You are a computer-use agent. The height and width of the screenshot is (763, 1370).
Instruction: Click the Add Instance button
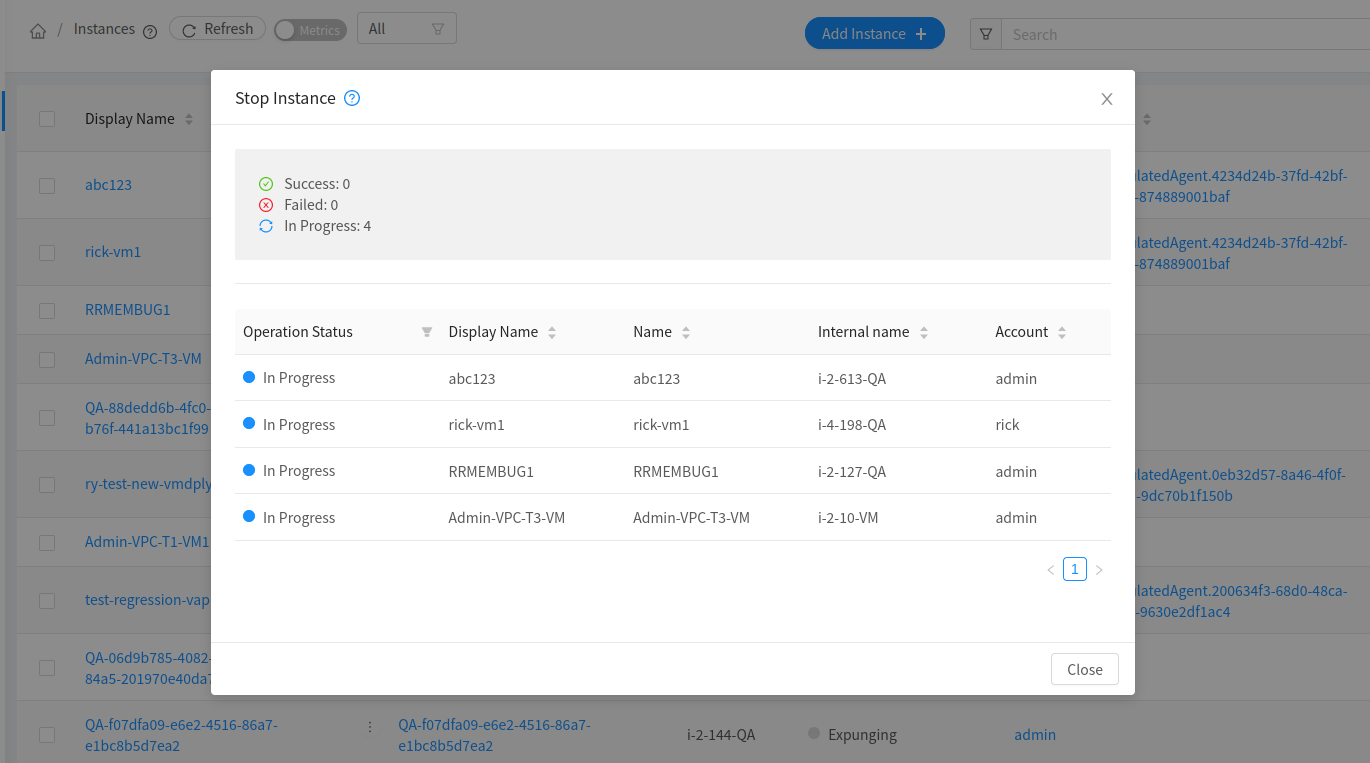coord(875,34)
